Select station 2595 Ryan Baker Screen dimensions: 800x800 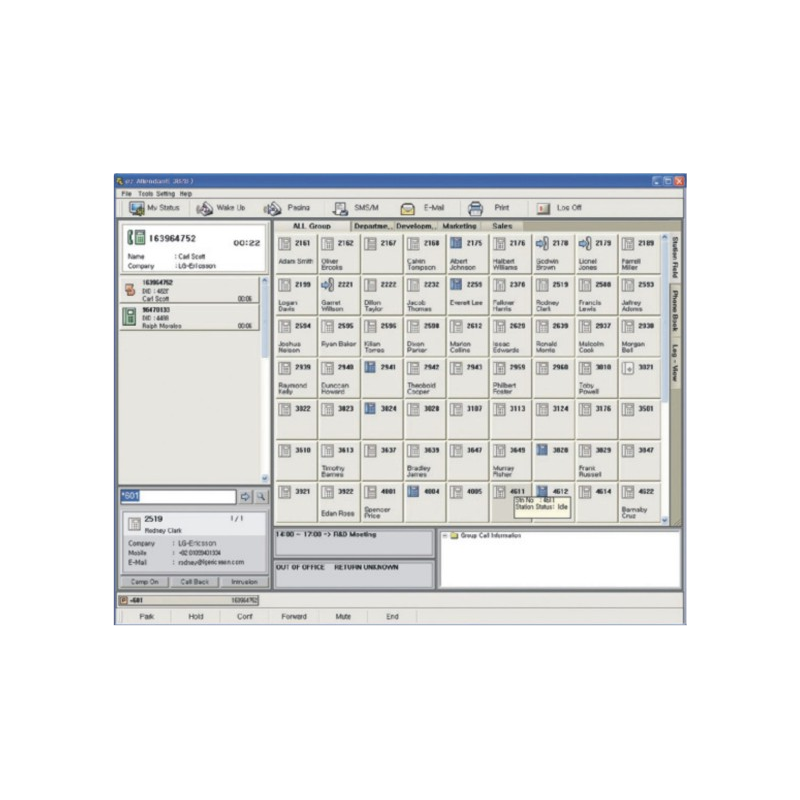[x=339, y=336]
